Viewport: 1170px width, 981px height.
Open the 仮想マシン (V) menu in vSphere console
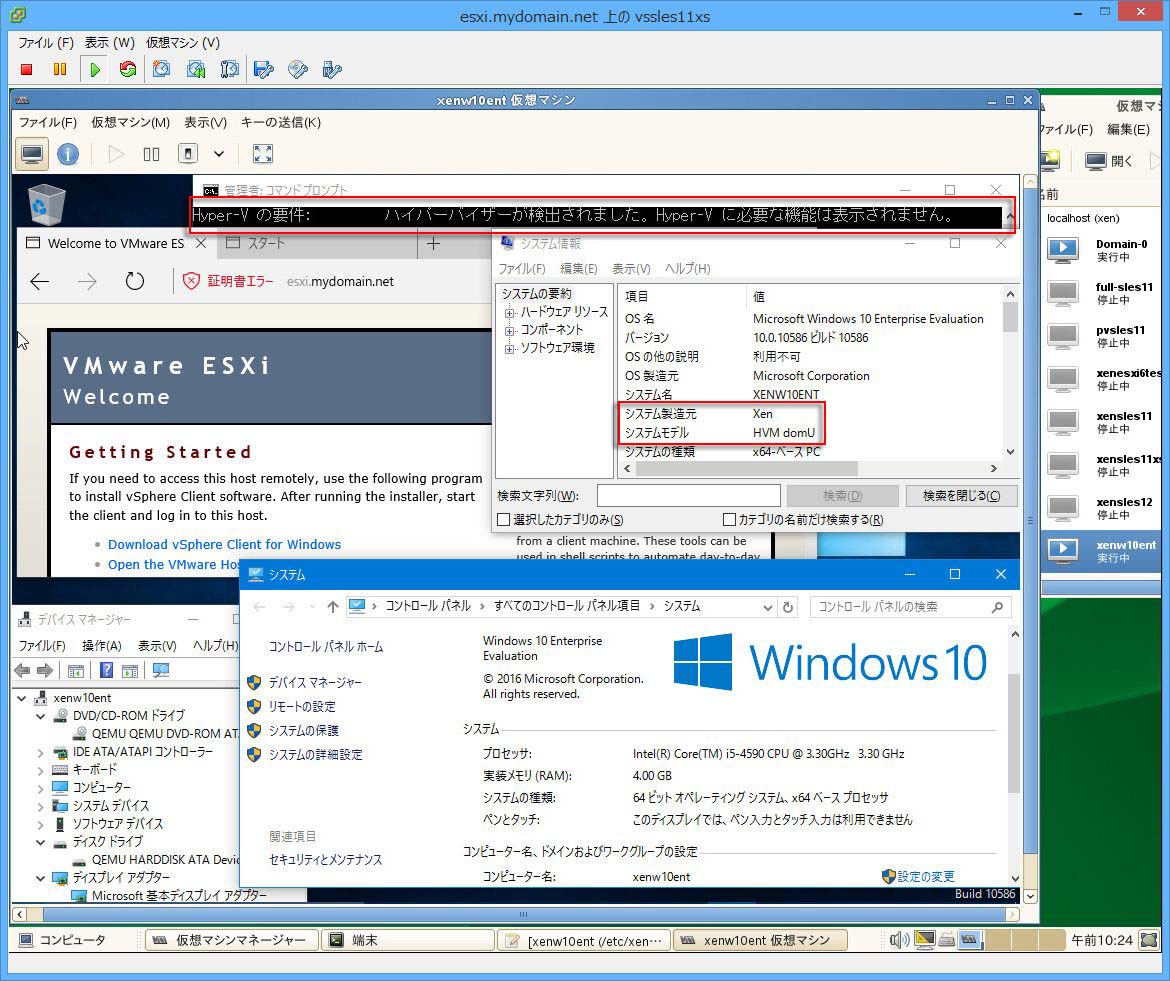pyautogui.click(x=183, y=43)
